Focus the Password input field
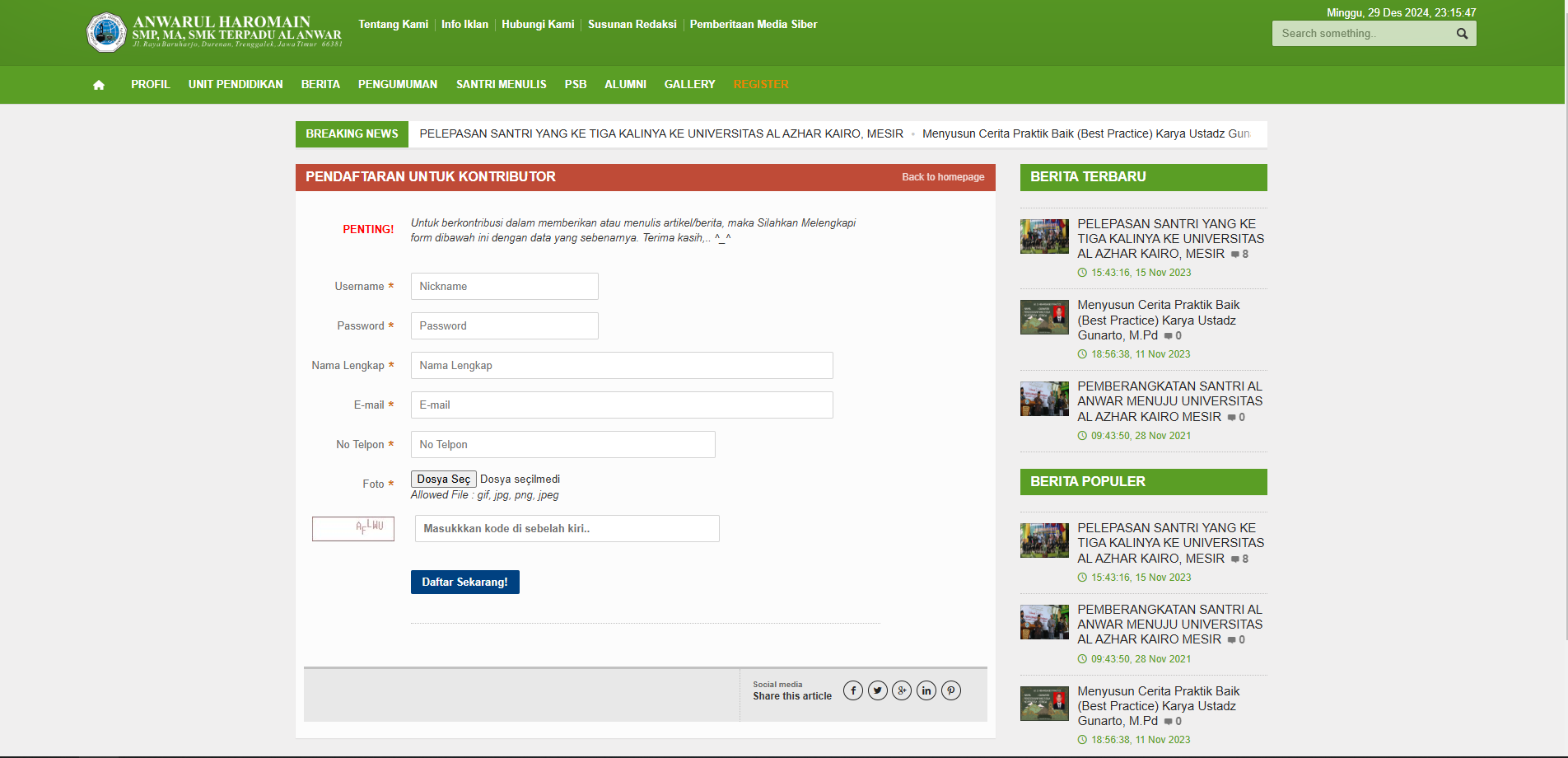The width and height of the screenshot is (1568, 758). coord(505,326)
